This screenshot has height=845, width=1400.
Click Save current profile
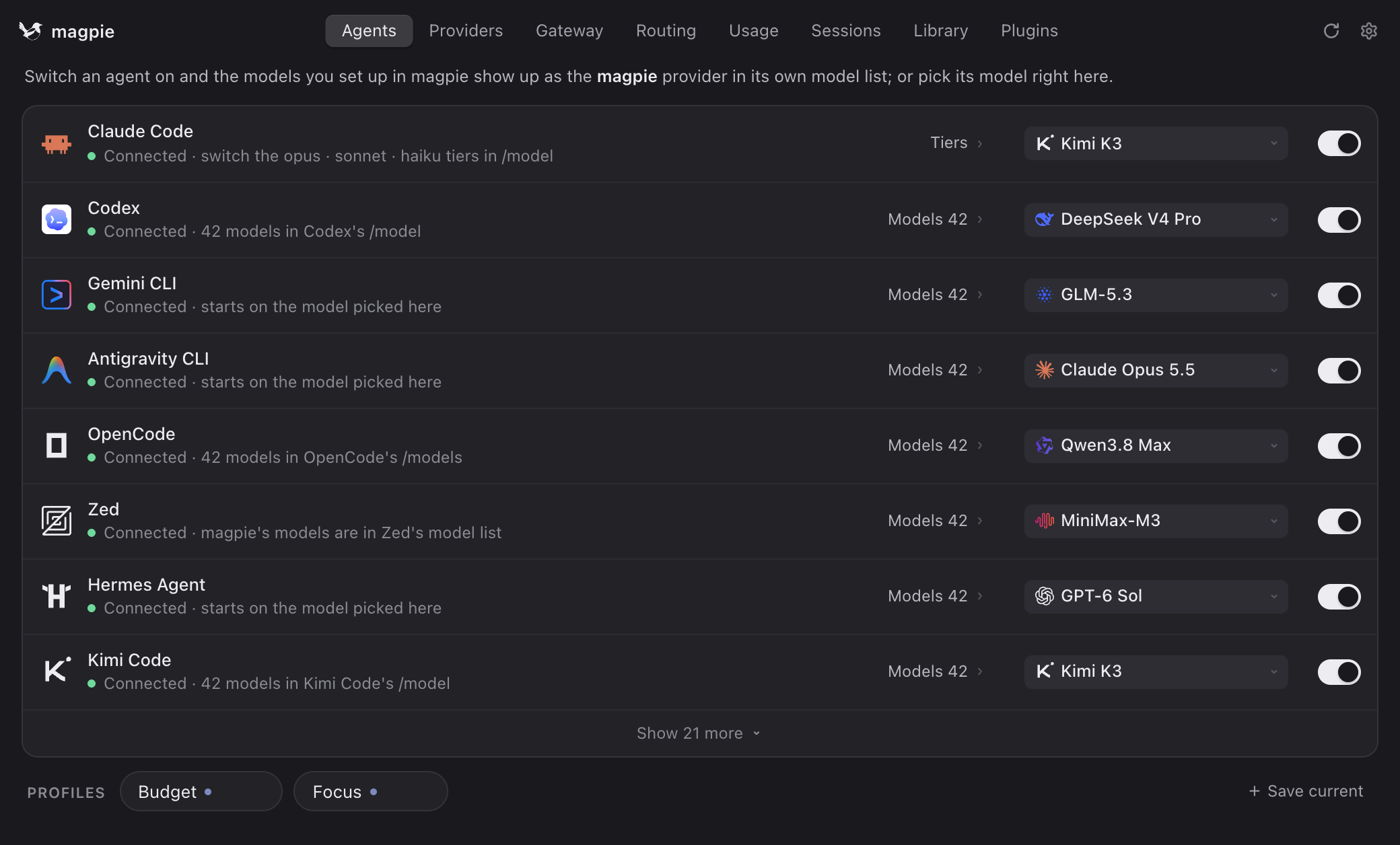[x=1306, y=791]
